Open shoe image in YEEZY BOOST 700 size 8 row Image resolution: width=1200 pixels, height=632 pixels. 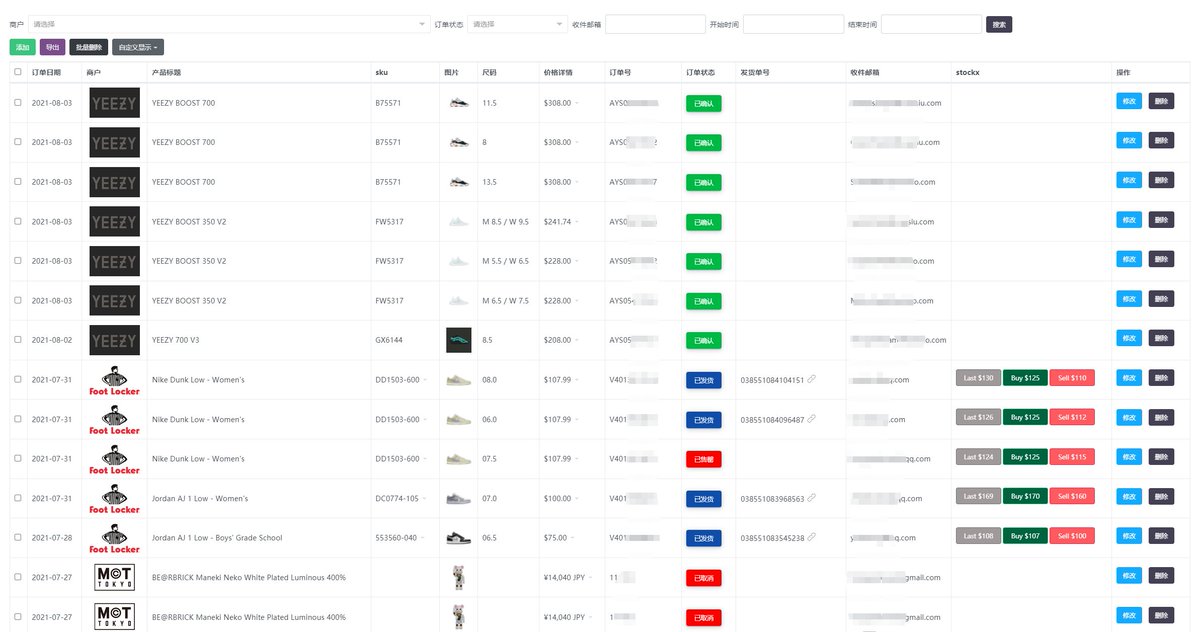(x=458, y=142)
